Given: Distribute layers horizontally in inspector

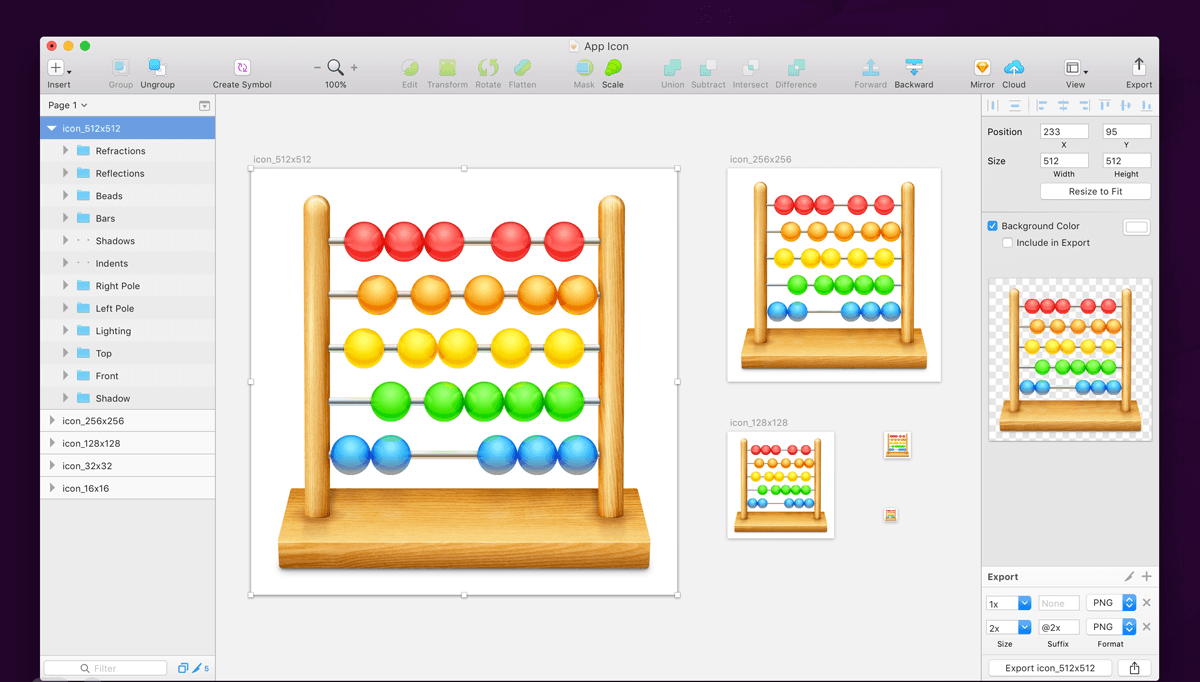Looking at the screenshot, I should 993,105.
